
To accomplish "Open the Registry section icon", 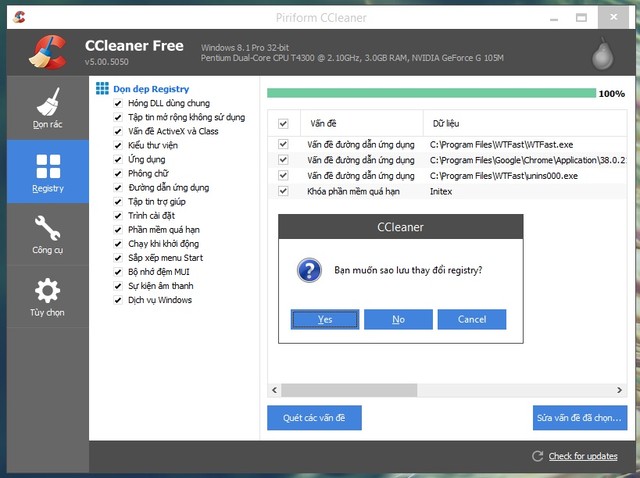I will (47, 166).
